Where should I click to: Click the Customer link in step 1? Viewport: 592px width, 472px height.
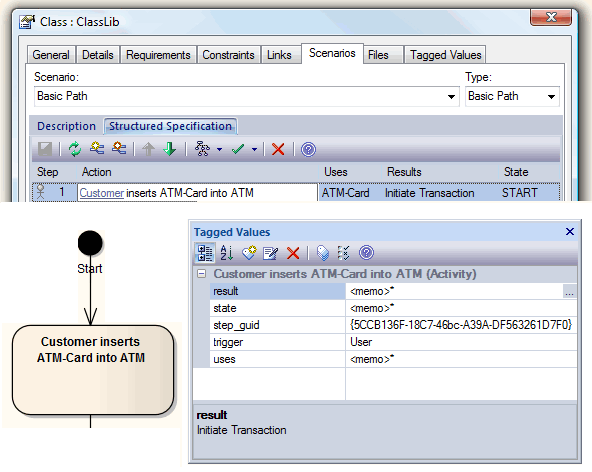[x=102, y=193]
